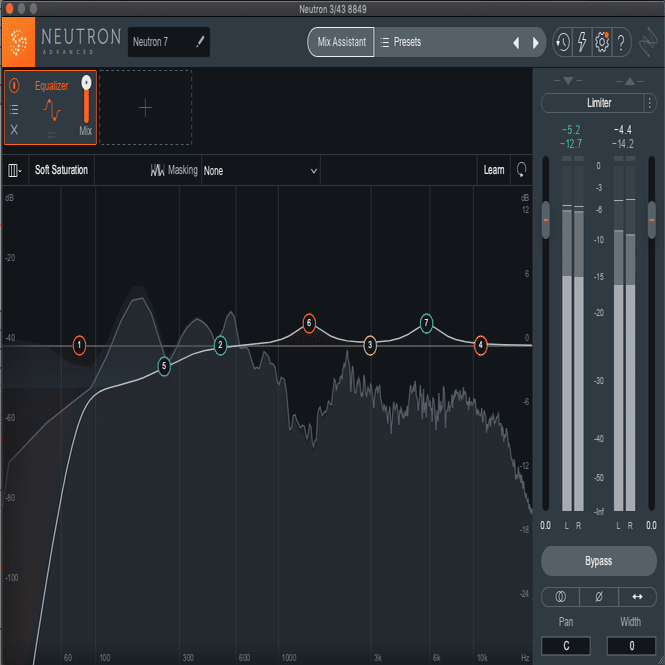Viewport: 665px width, 665px height.
Task: Toggle the swap channels arrow icon
Action: (x=637, y=597)
